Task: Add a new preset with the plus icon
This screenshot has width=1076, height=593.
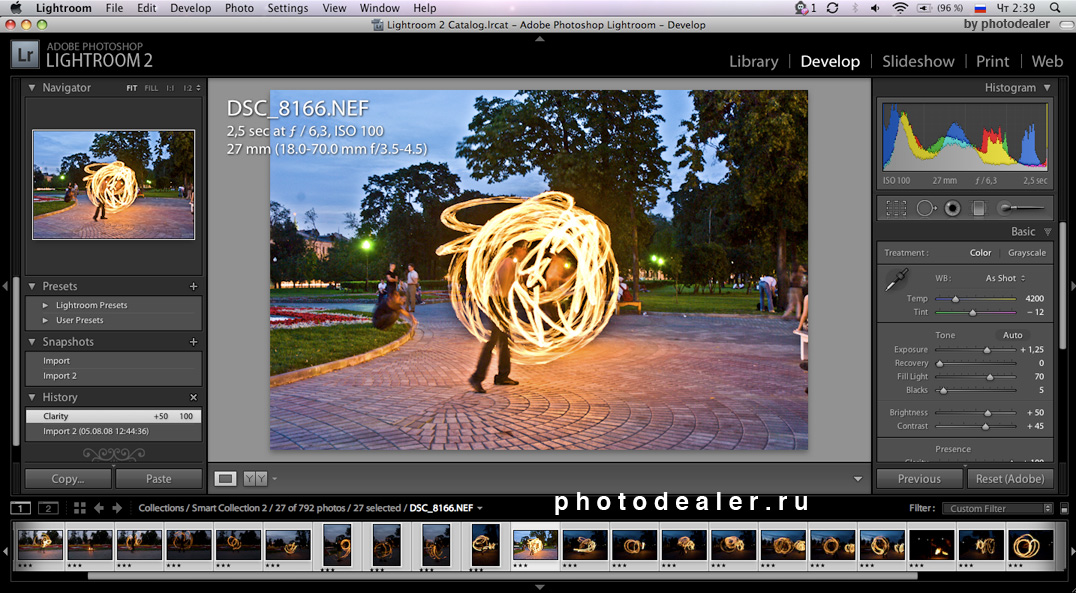Action: coord(194,286)
